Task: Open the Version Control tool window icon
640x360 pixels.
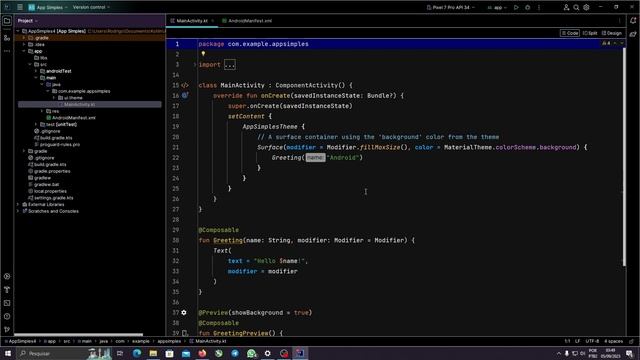Action: click(x=7, y=329)
